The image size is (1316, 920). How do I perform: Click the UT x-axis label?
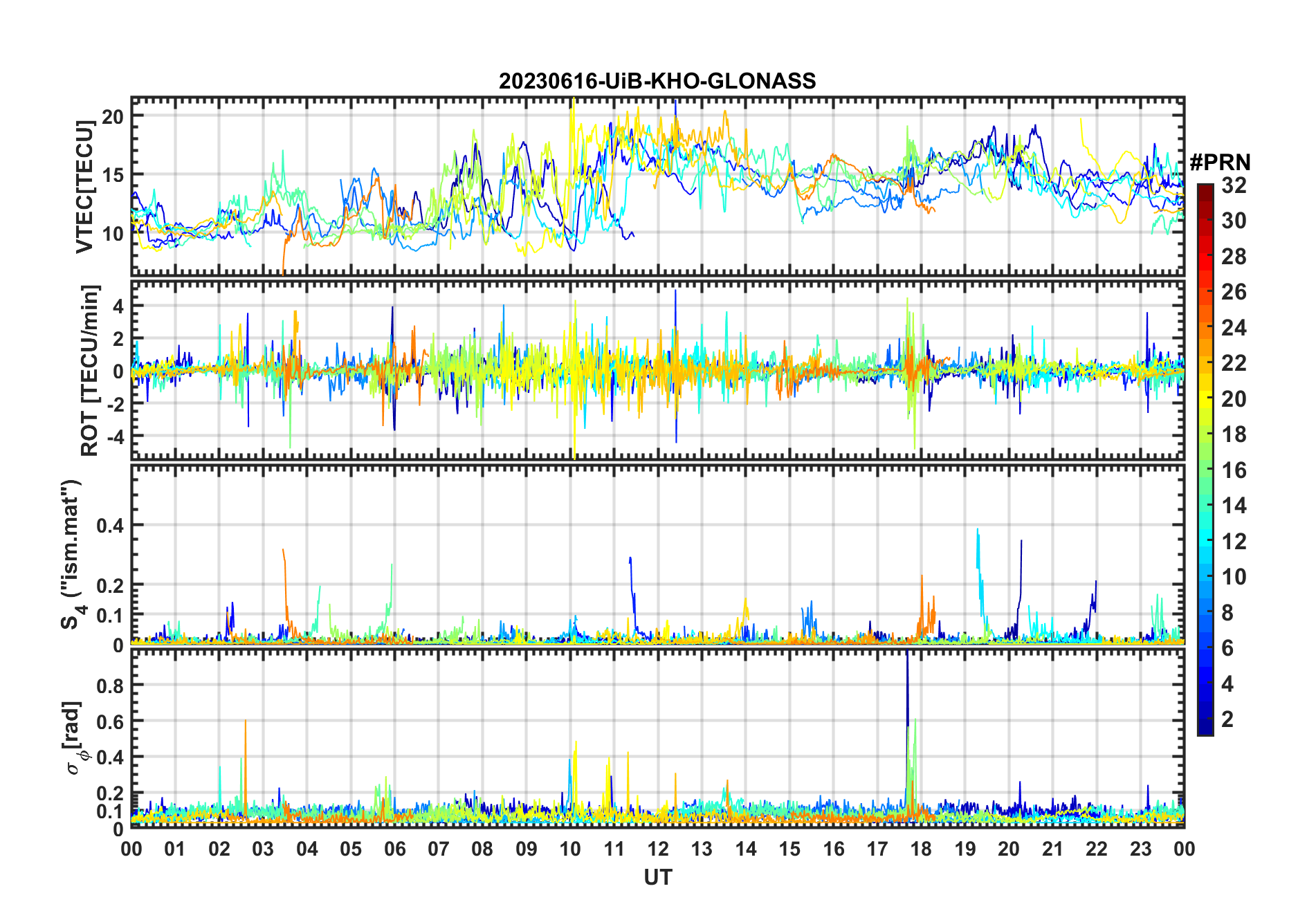coord(657,877)
